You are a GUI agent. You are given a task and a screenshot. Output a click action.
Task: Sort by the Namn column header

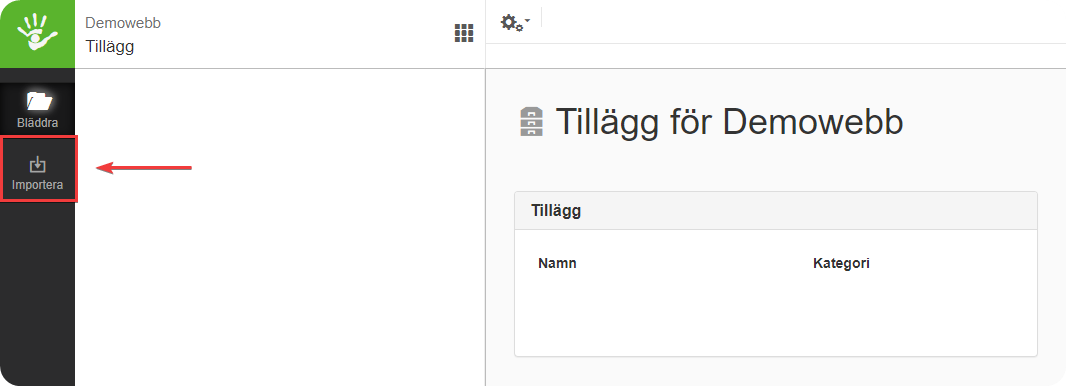pos(557,263)
